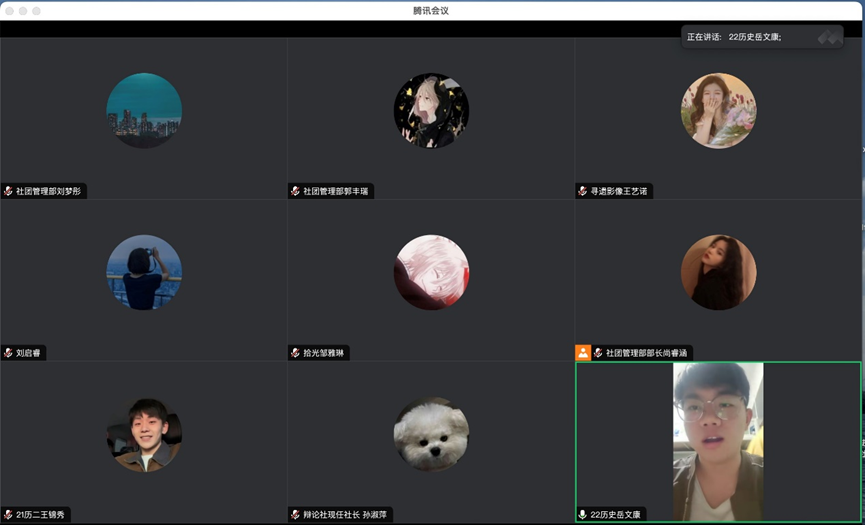This screenshot has height=525, width=865.
Task: Click muted mic icon beside 21历二王锦秀
Action: pyautogui.click(x=8, y=515)
